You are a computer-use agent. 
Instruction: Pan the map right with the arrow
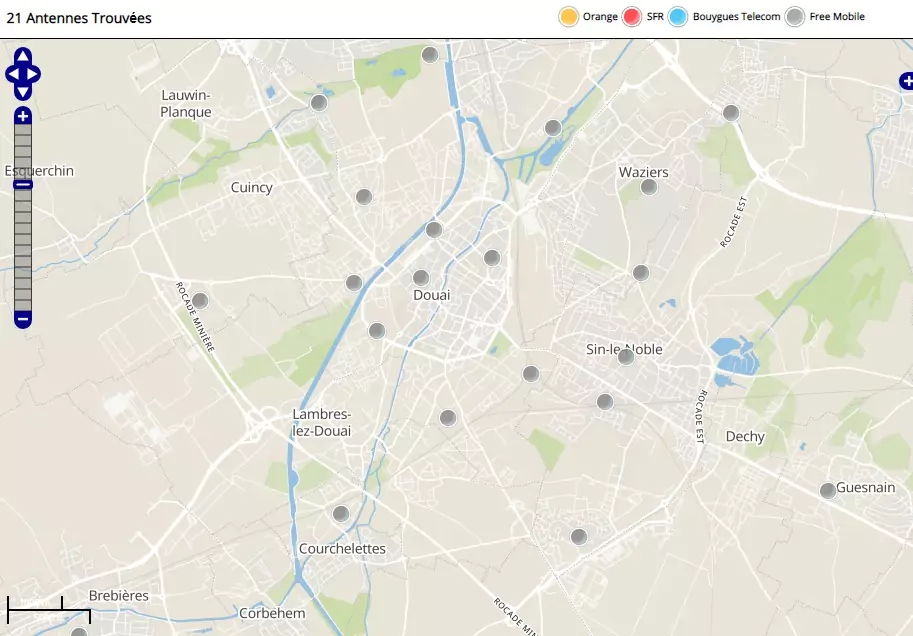(x=34, y=74)
